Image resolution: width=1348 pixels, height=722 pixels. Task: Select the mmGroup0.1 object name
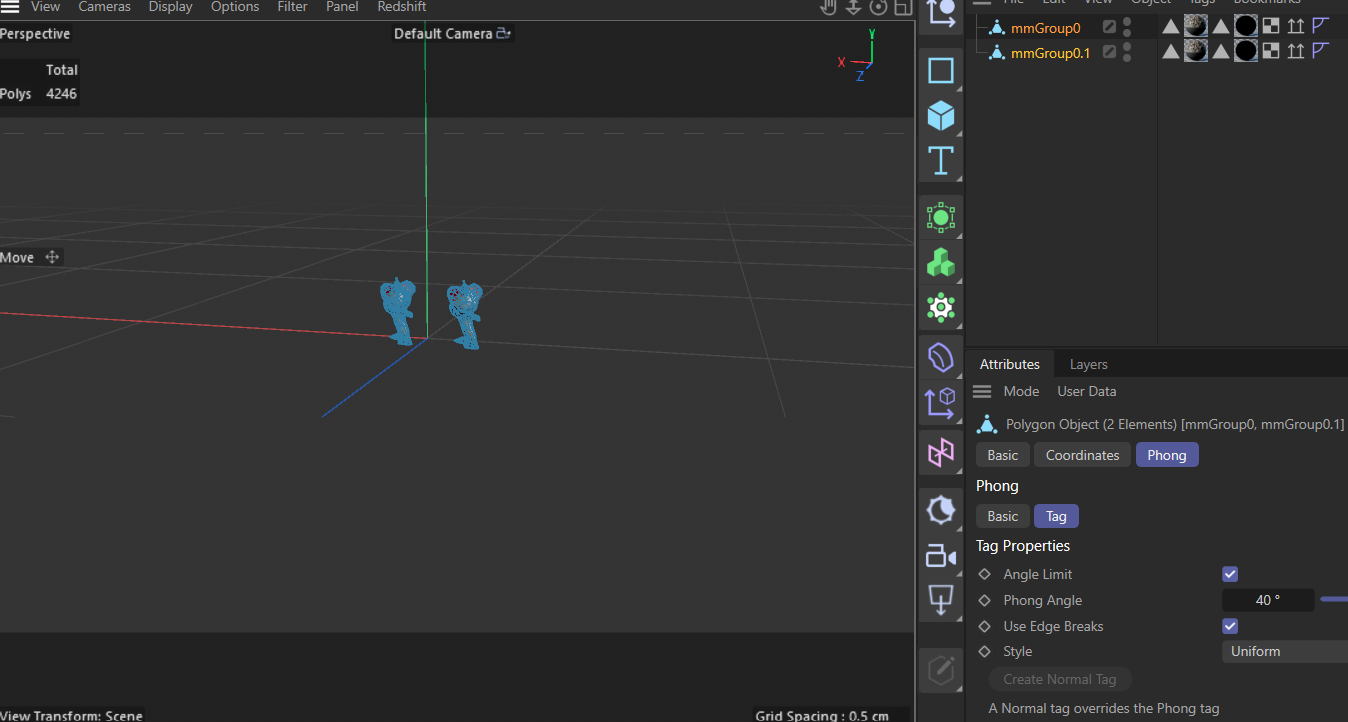(1050, 52)
